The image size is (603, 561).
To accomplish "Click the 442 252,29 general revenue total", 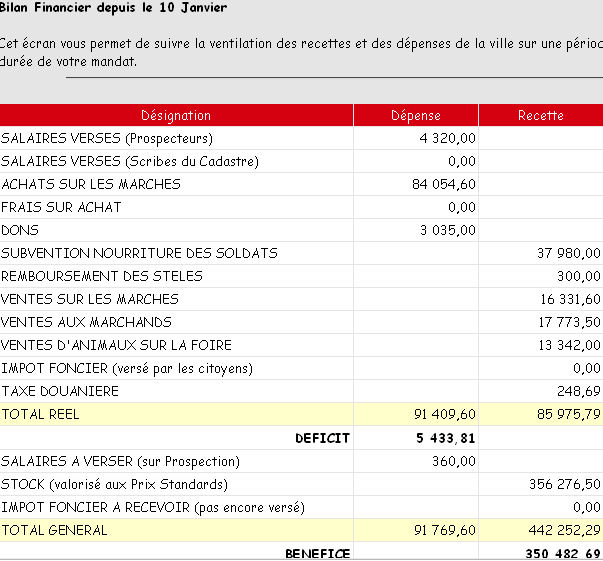I will pos(565,531).
